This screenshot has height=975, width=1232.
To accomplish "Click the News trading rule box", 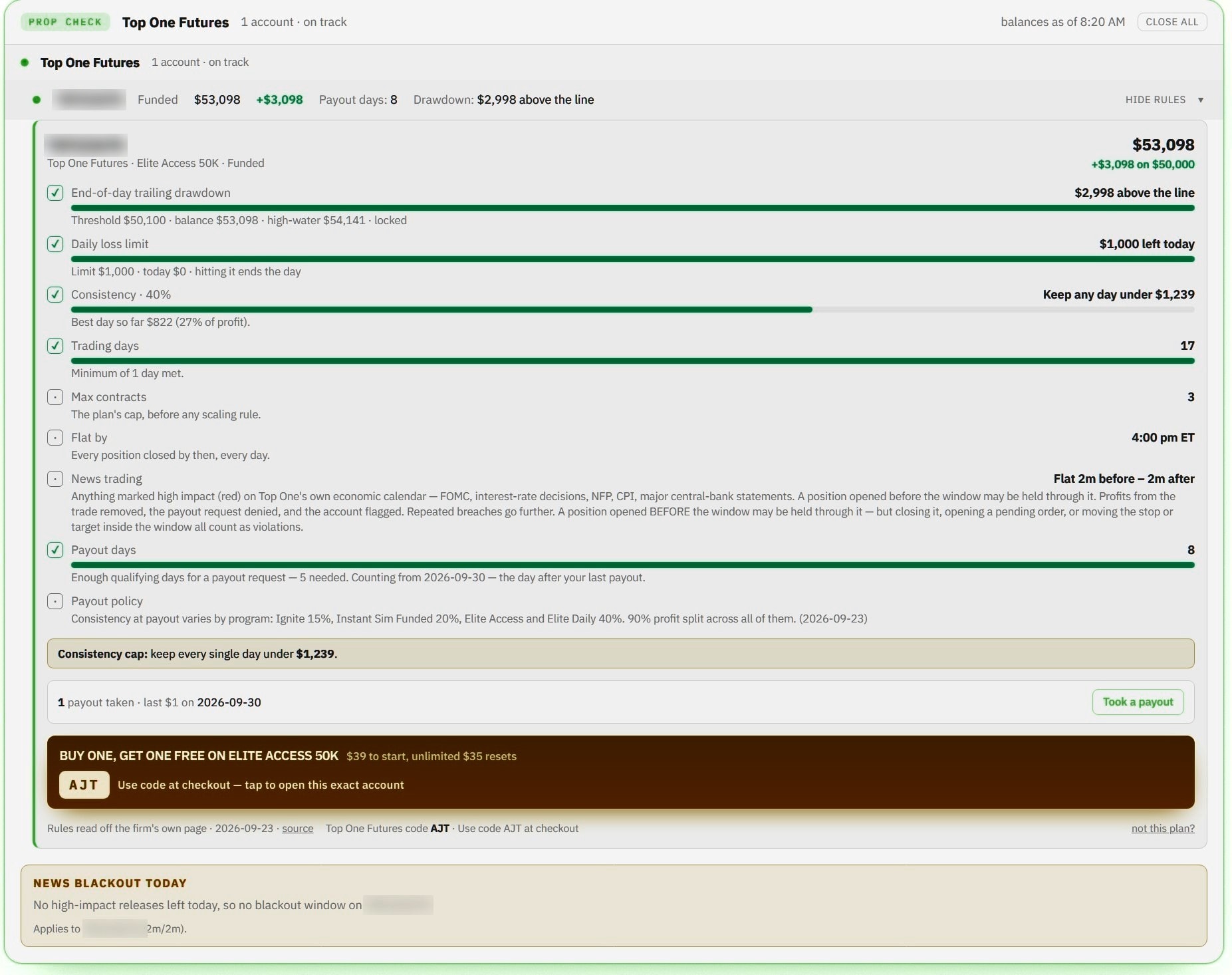I will pyautogui.click(x=55, y=479).
